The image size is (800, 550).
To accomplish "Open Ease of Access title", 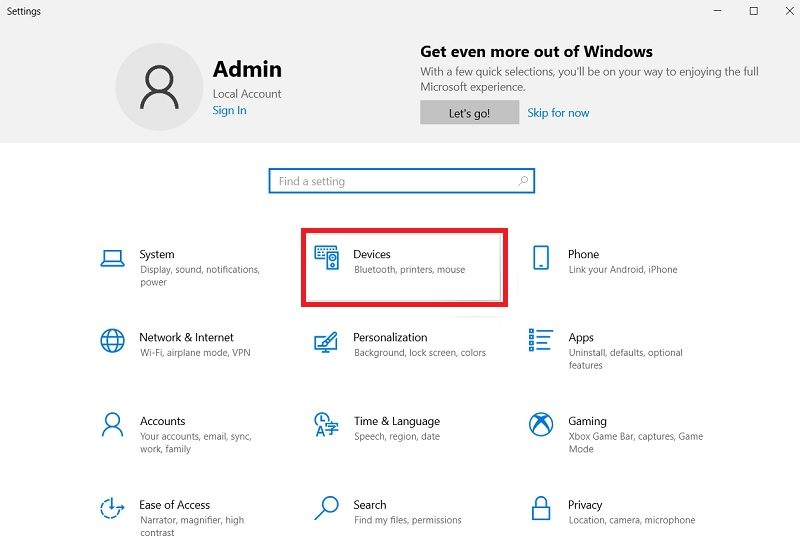I will pos(174,505).
